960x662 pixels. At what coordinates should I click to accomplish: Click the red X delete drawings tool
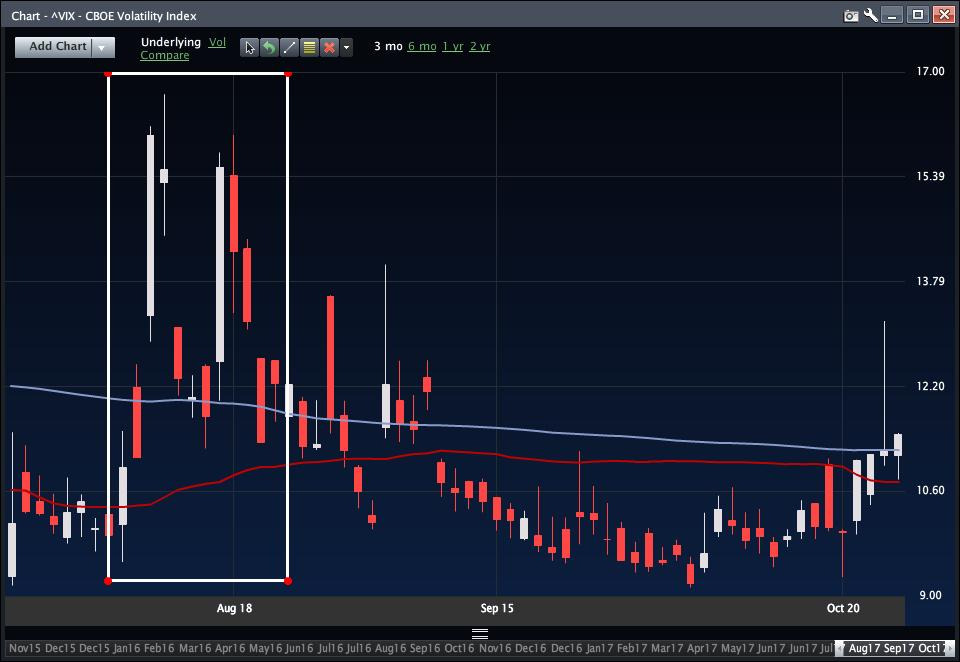pyautogui.click(x=329, y=47)
